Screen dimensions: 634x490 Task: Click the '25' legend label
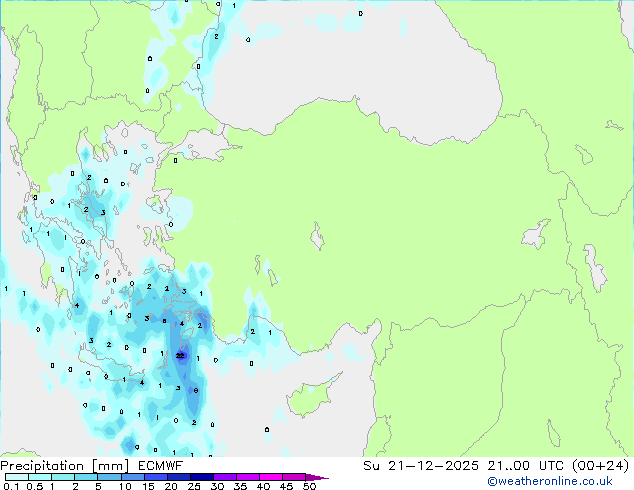194,486
